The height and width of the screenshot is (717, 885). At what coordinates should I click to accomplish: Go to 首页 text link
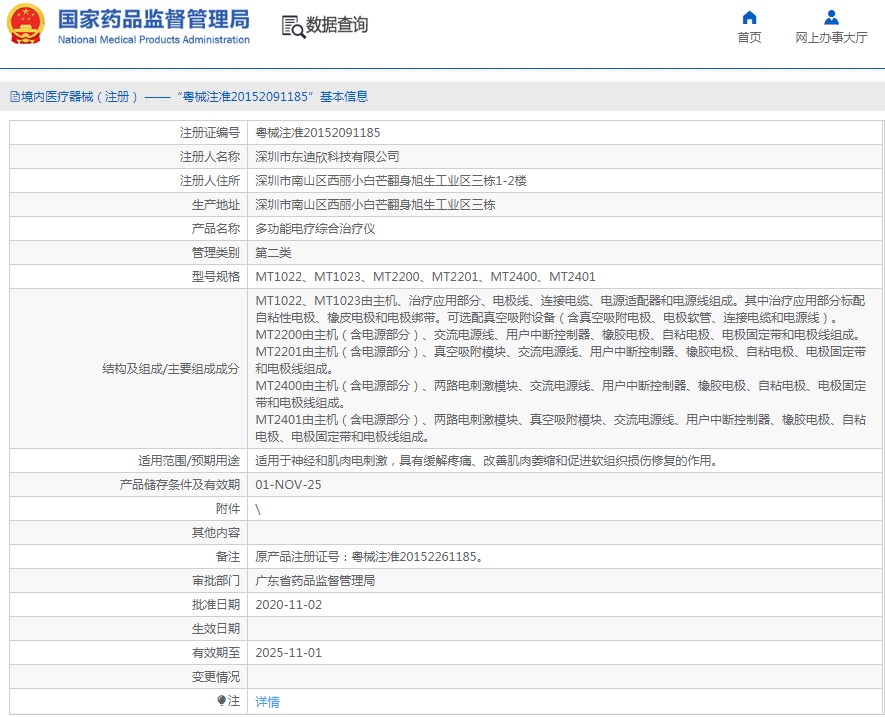tap(749, 38)
